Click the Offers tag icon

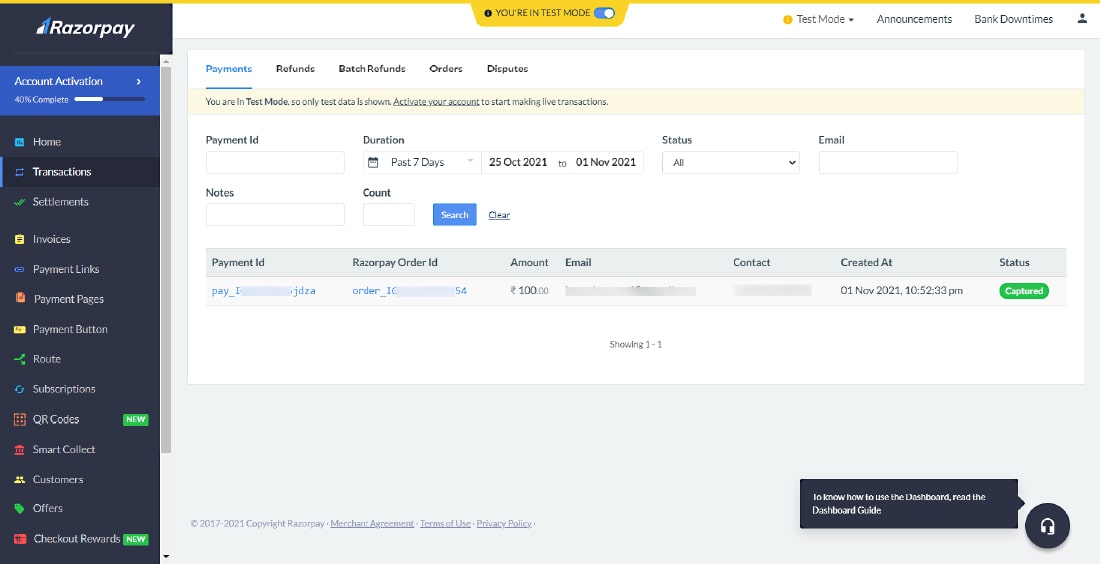tap(20, 509)
